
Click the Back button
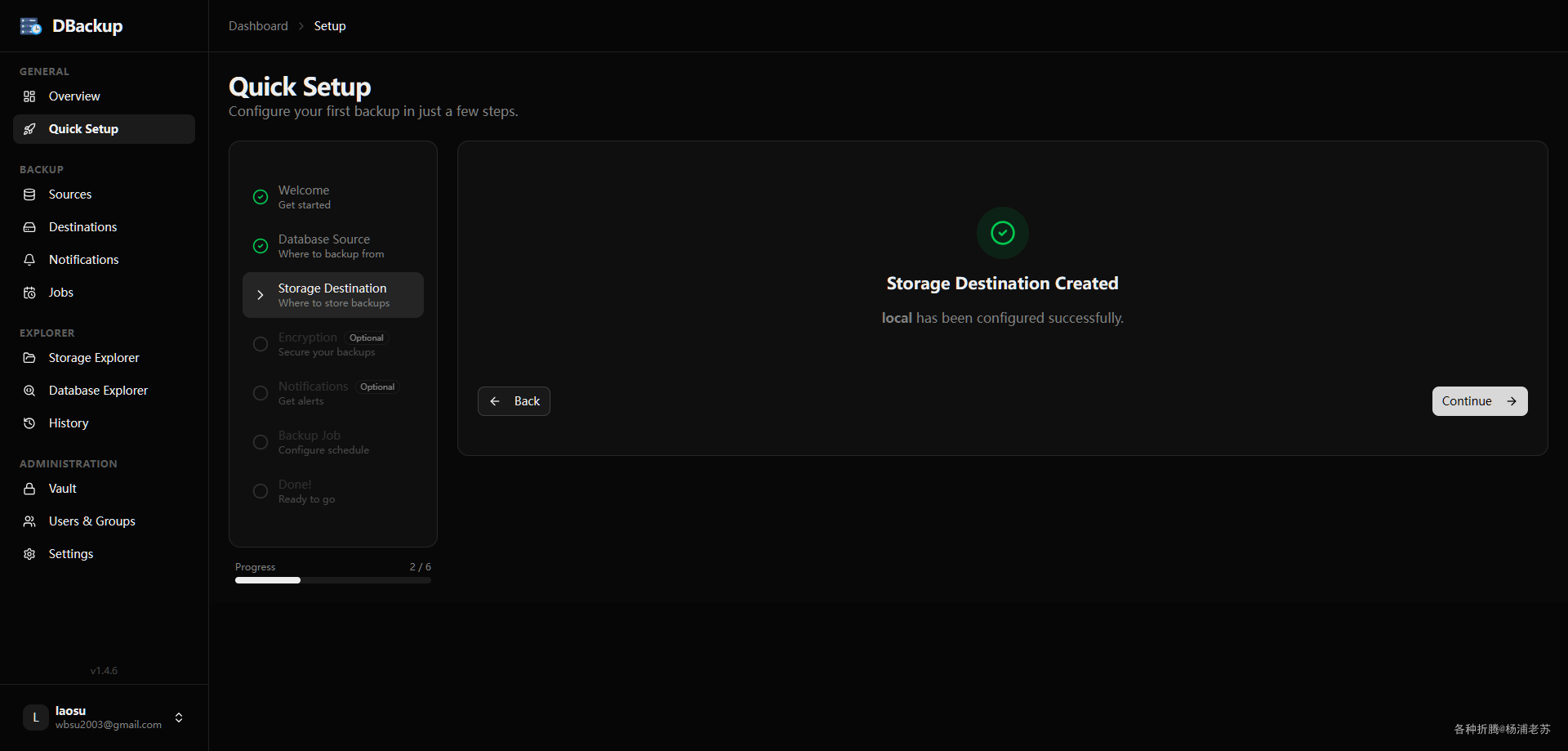[x=514, y=401]
